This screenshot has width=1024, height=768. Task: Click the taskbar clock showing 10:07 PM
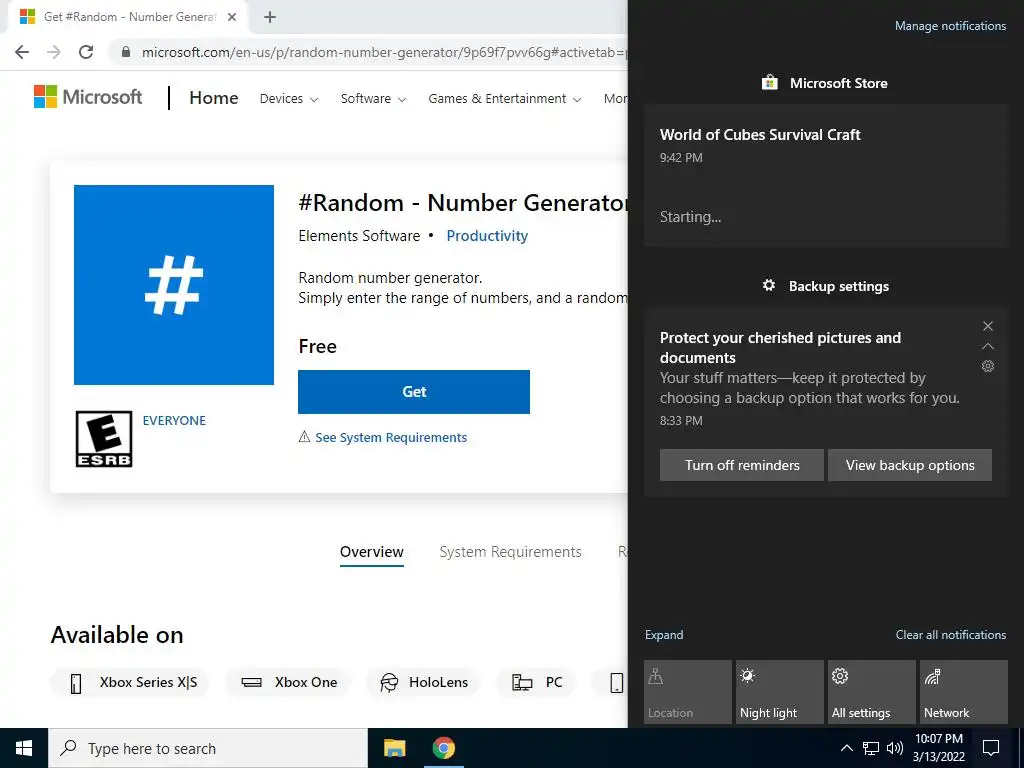tap(938, 748)
